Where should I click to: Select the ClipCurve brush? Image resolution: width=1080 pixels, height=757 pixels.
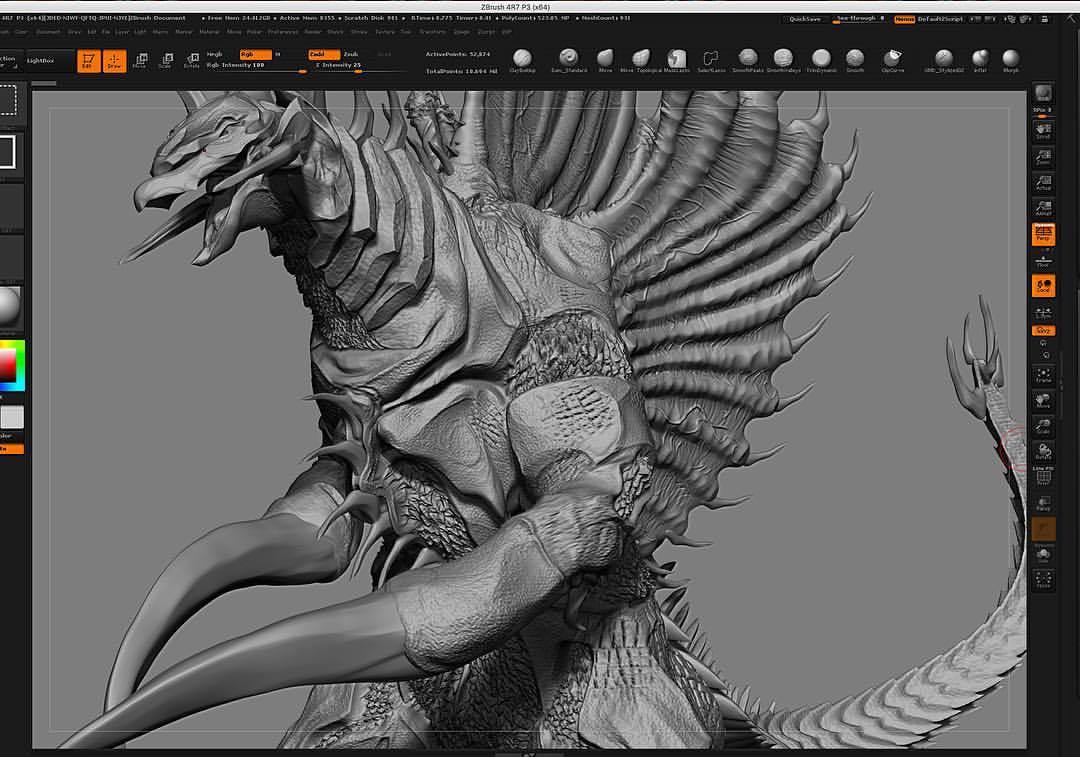pyautogui.click(x=893, y=60)
